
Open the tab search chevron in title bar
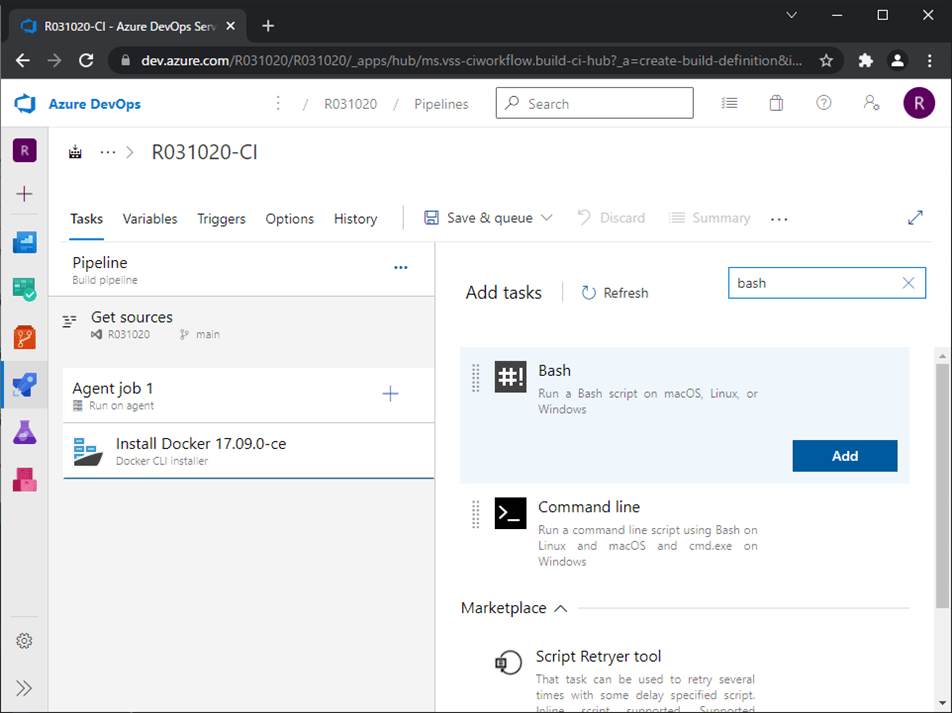click(791, 15)
